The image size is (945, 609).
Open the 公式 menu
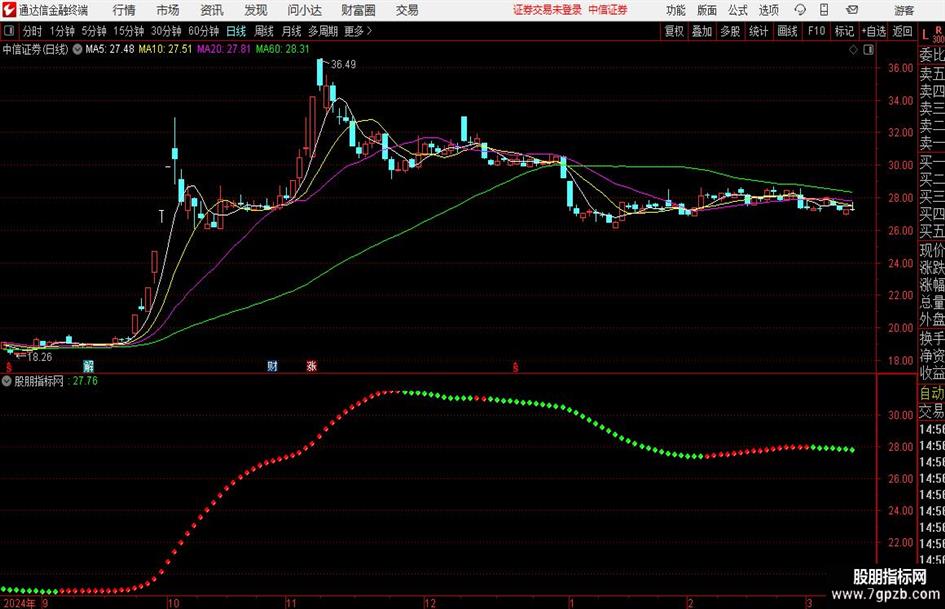click(x=738, y=10)
